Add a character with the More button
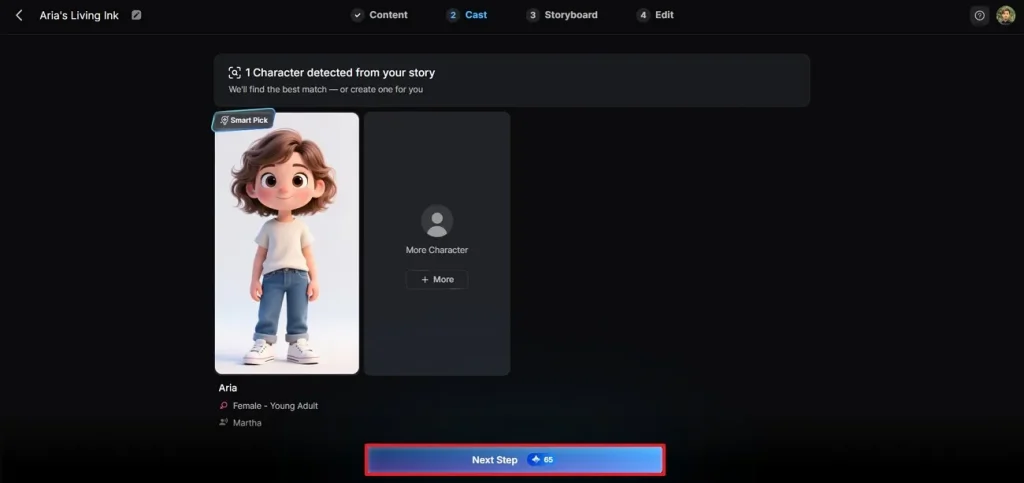This screenshot has height=483, width=1024. [x=437, y=279]
